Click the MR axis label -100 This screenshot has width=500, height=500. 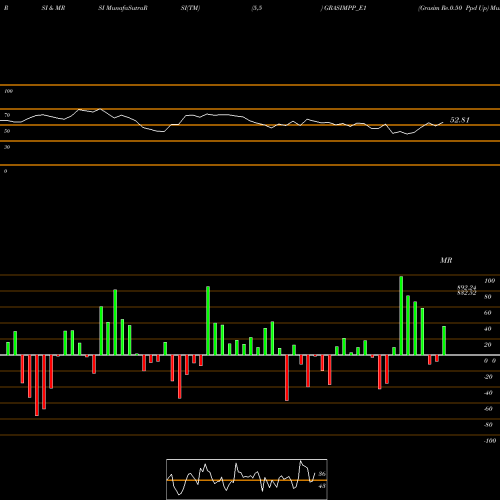[489, 441]
